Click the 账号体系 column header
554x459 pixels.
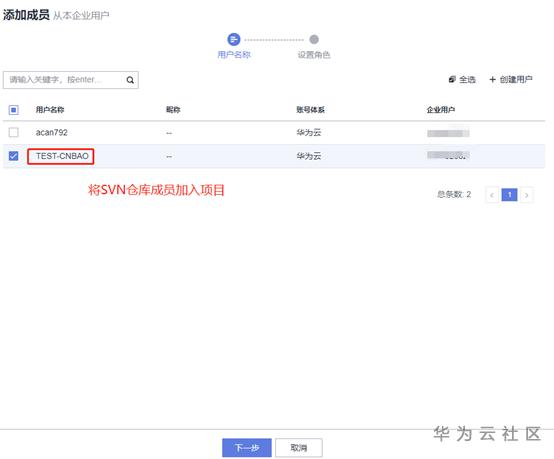[x=311, y=110]
